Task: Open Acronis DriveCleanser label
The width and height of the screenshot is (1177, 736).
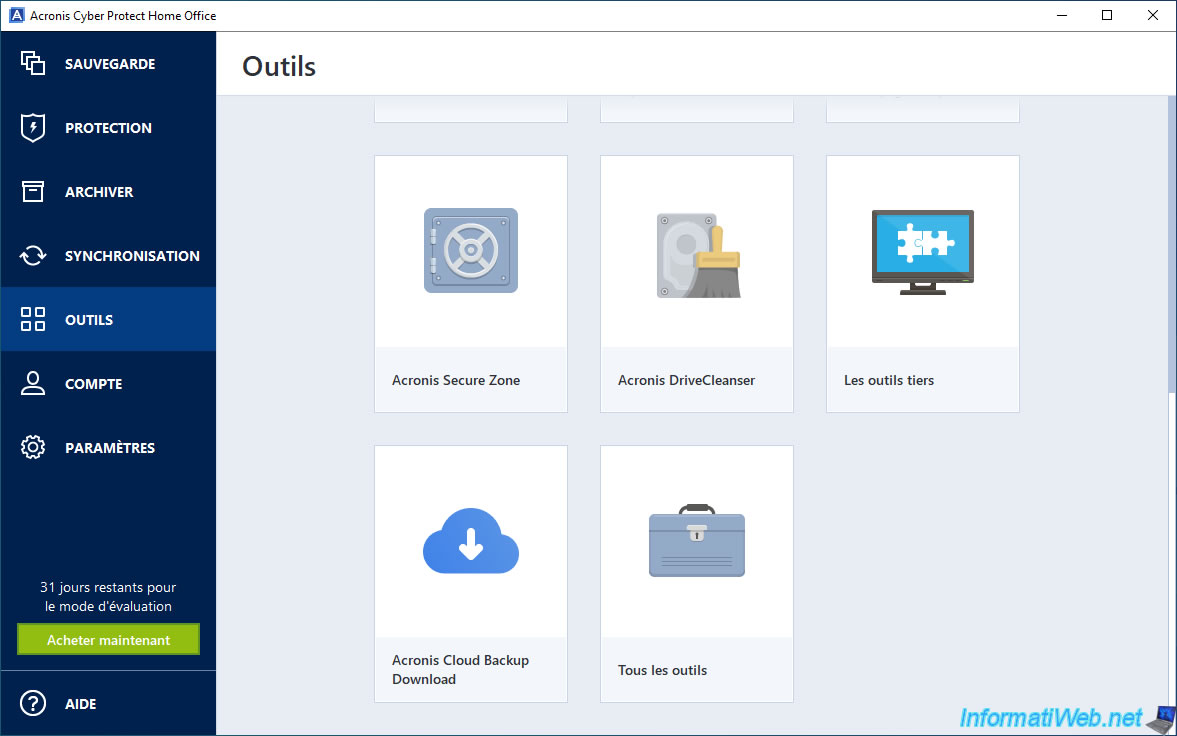Action: click(686, 380)
